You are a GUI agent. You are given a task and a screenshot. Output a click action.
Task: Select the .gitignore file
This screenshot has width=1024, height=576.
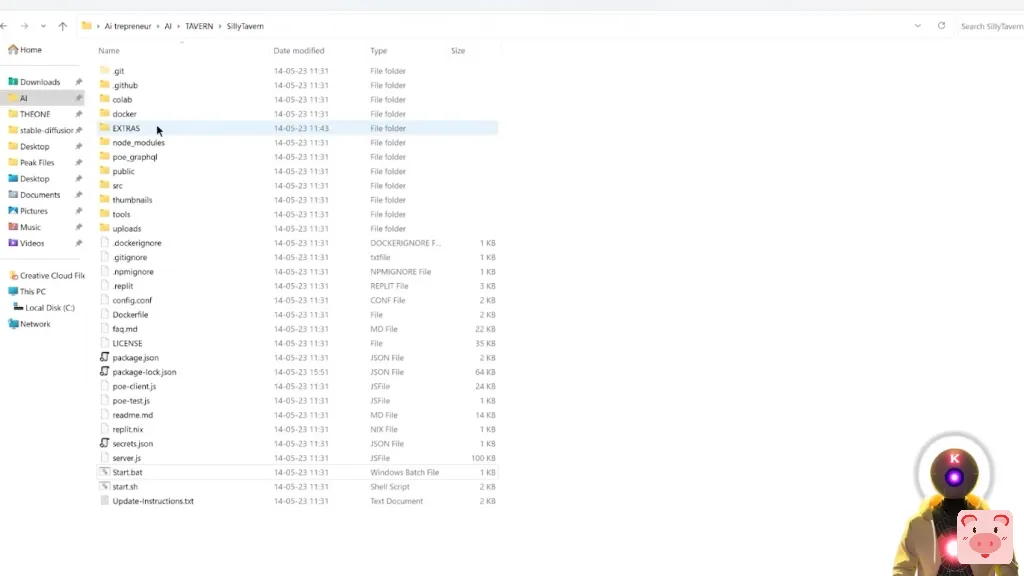pos(129,257)
